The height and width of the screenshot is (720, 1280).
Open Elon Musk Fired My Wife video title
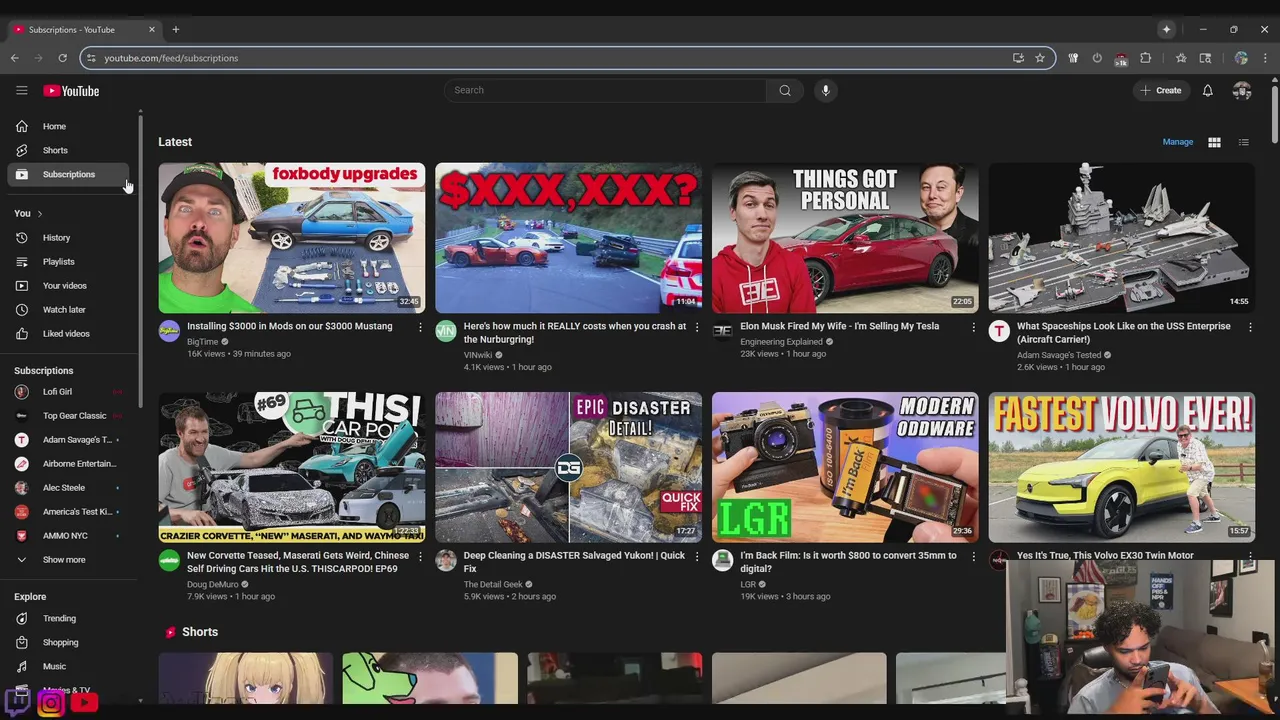(839, 326)
